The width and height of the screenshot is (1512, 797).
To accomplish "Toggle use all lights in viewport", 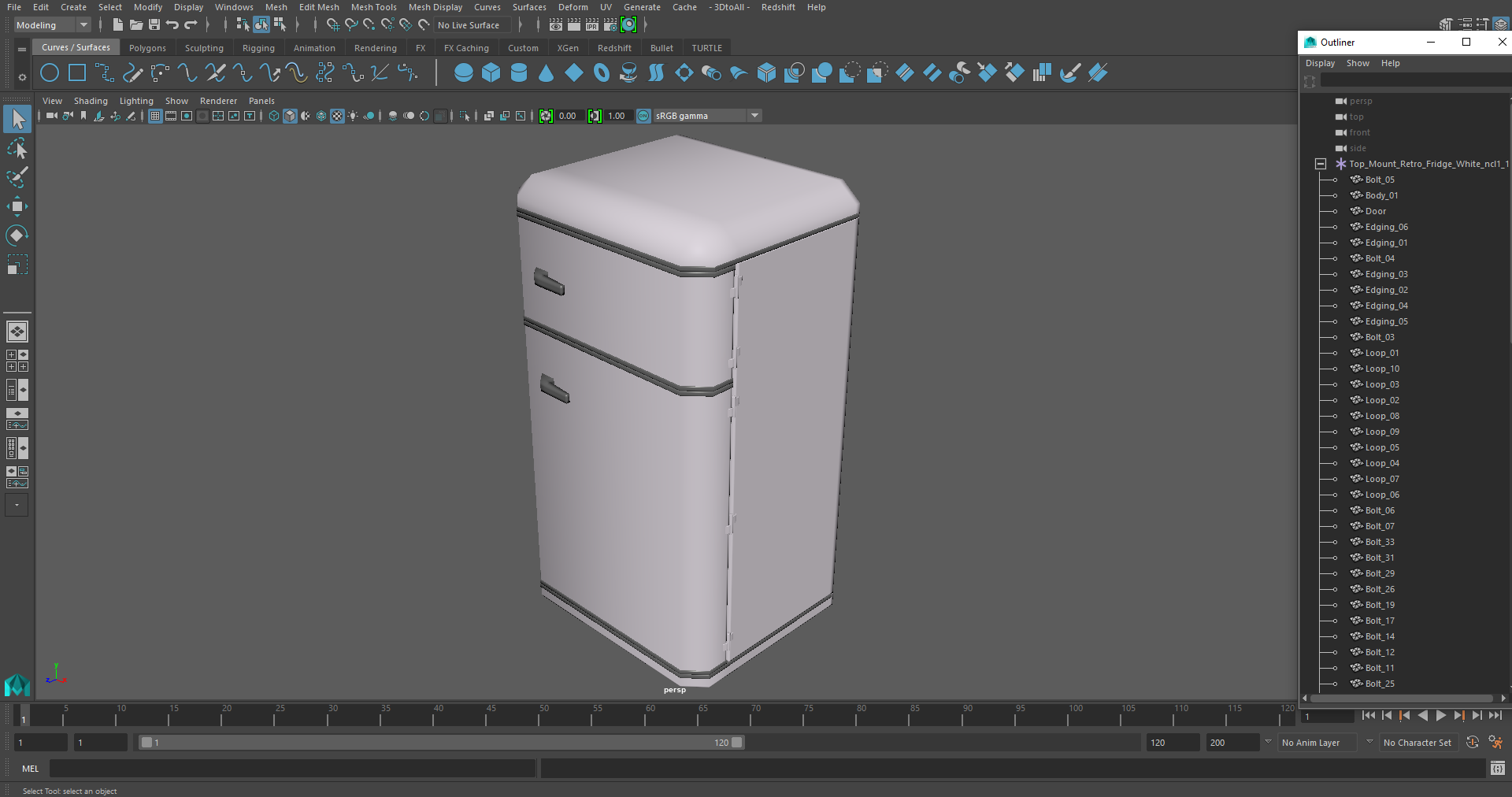I will (353, 116).
